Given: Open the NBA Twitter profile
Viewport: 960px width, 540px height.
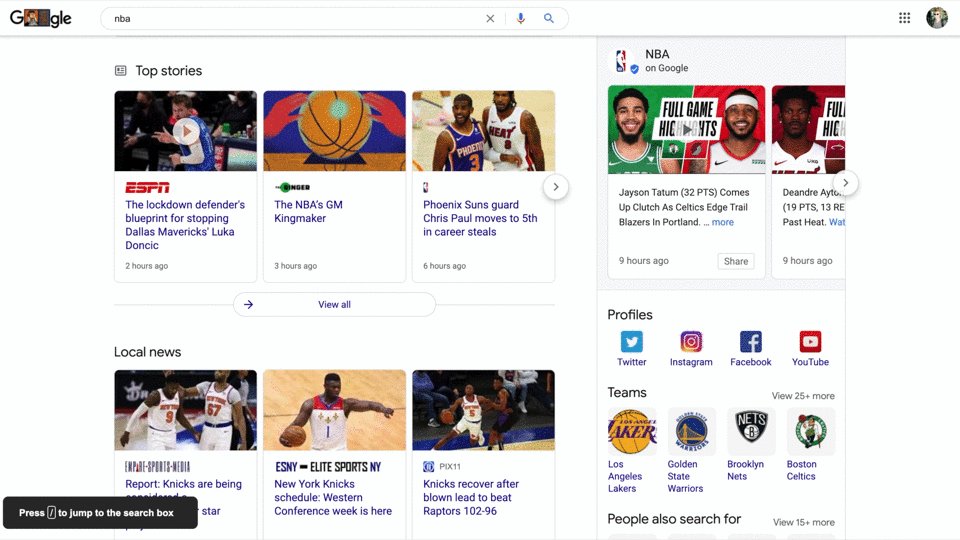Looking at the screenshot, I should pyautogui.click(x=631, y=348).
